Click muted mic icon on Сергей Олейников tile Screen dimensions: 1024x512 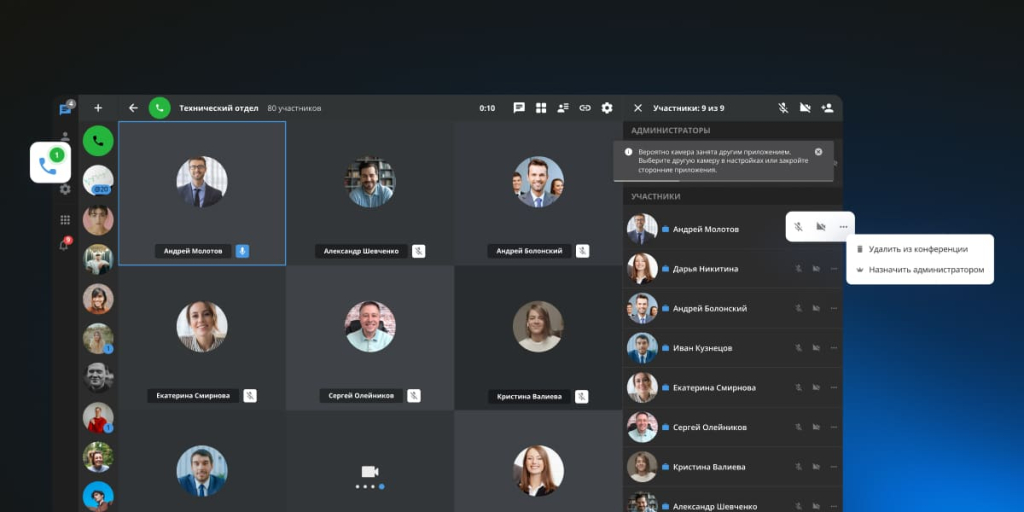pyautogui.click(x=414, y=396)
